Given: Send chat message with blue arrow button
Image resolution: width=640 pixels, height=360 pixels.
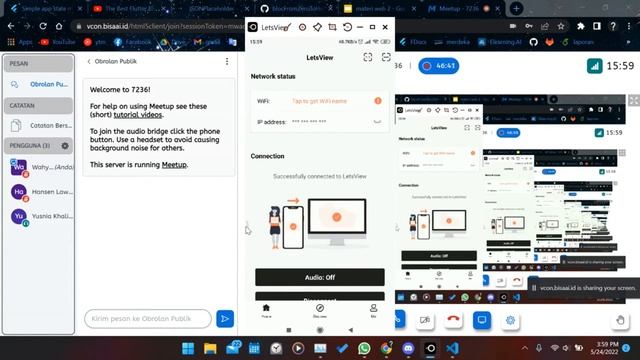Looking at the screenshot, I should (x=225, y=319).
